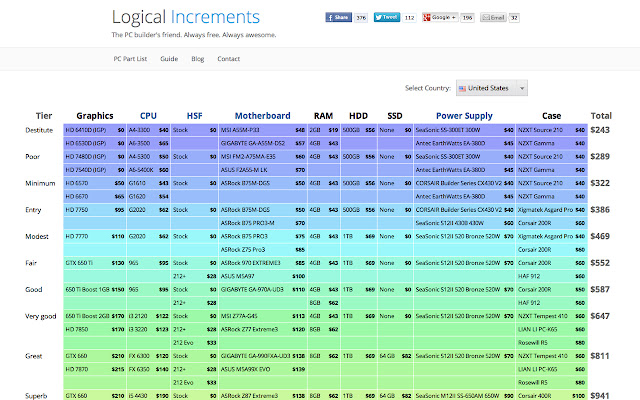The height and width of the screenshot is (400, 640).
Task: Click the Minimum tier label
Action: (40, 183)
